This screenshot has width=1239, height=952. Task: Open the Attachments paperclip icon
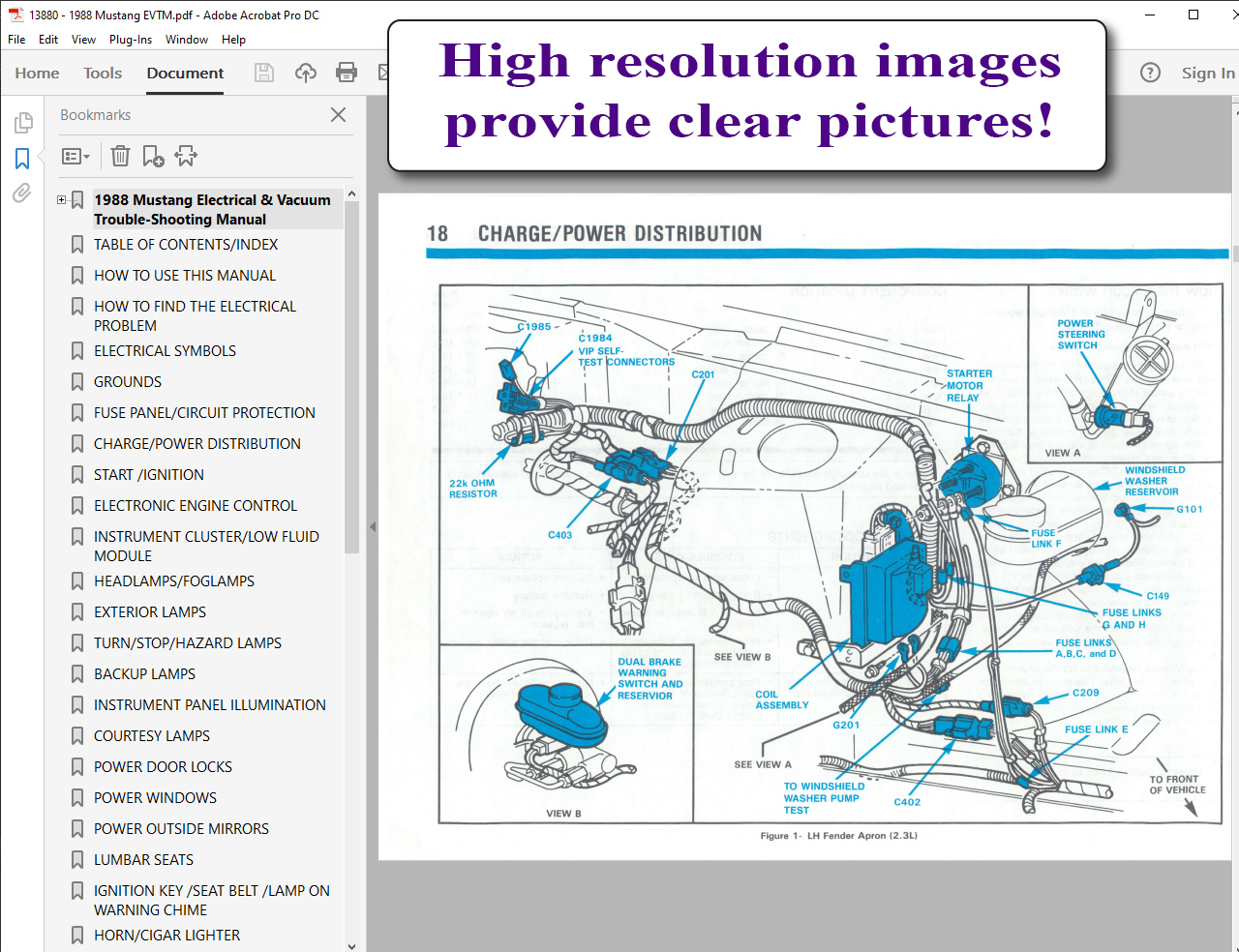(22, 193)
